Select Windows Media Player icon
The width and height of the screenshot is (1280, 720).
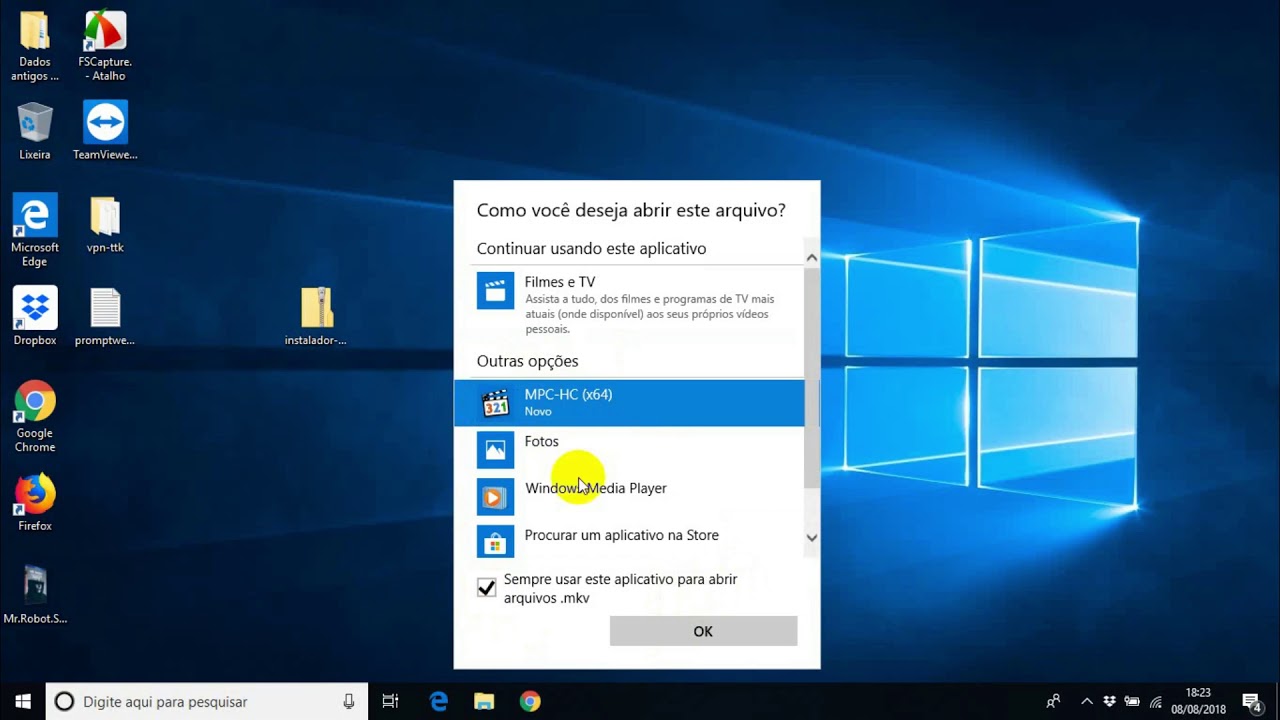(x=495, y=497)
